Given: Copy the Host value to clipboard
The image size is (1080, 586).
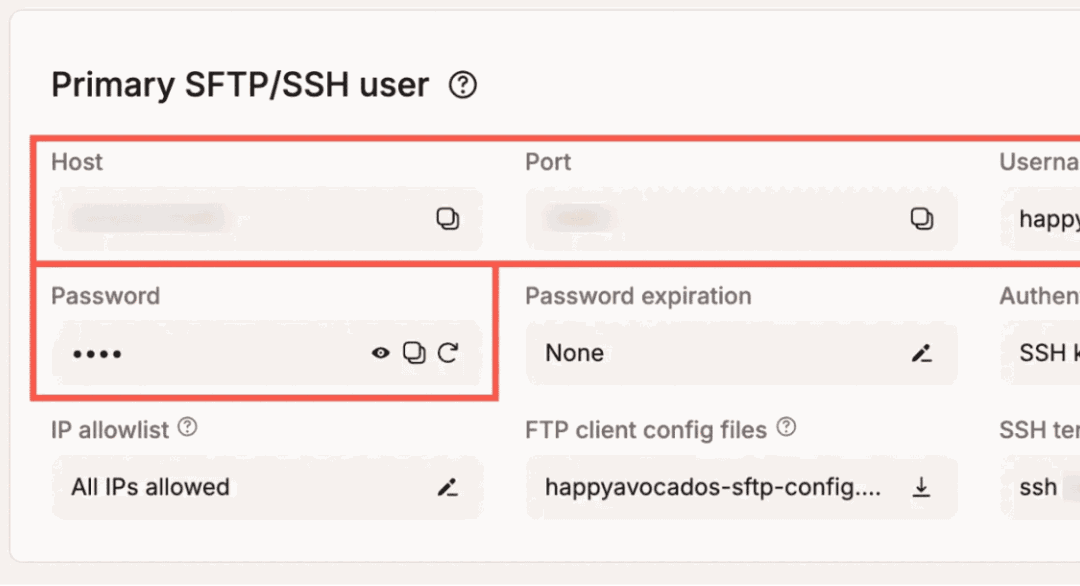Looking at the screenshot, I should click(x=448, y=219).
